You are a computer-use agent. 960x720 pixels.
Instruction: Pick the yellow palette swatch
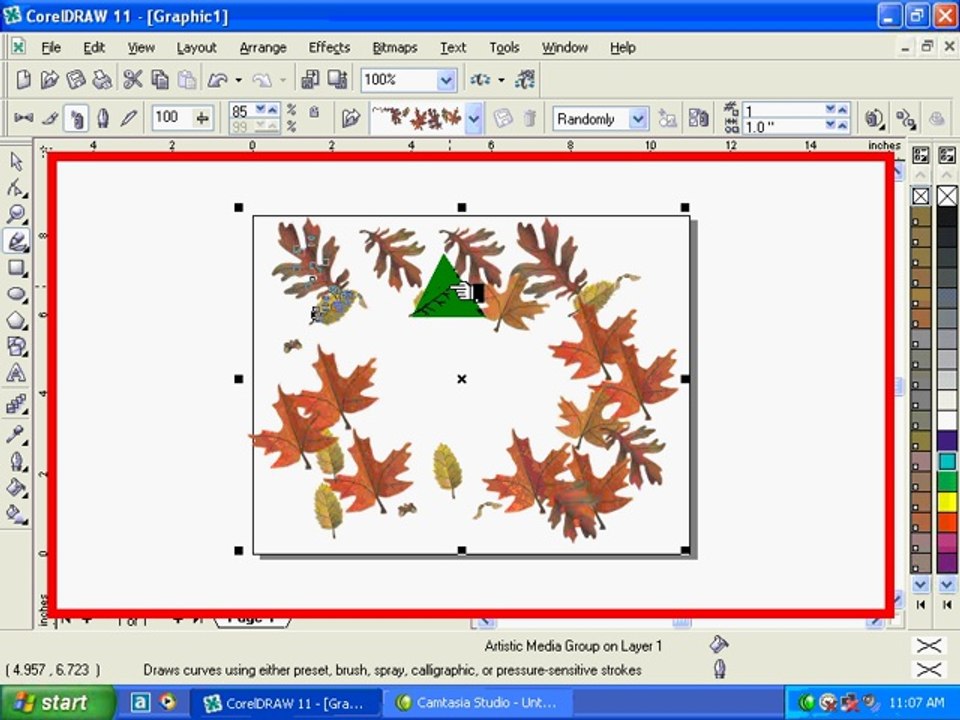[x=947, y=502]
